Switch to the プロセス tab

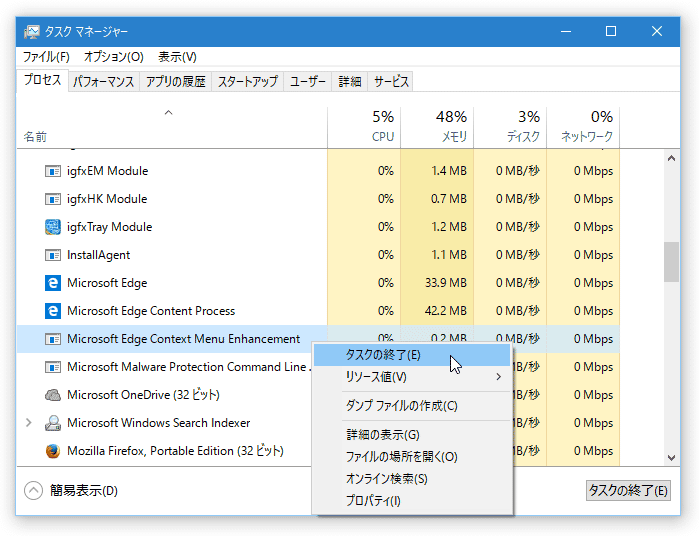coord(42,80)
